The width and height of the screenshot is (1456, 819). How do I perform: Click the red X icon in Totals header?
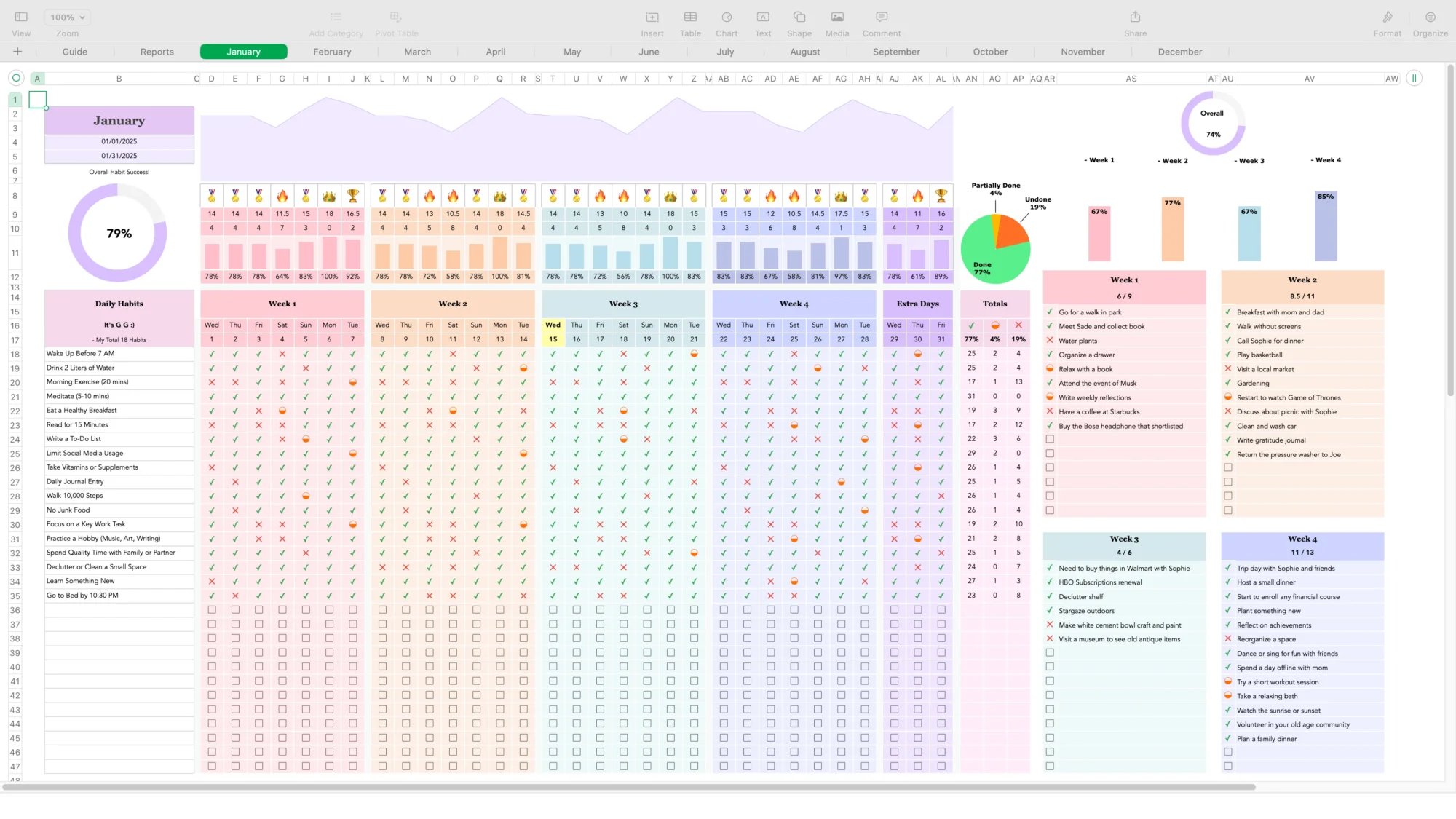(1018, 325)
